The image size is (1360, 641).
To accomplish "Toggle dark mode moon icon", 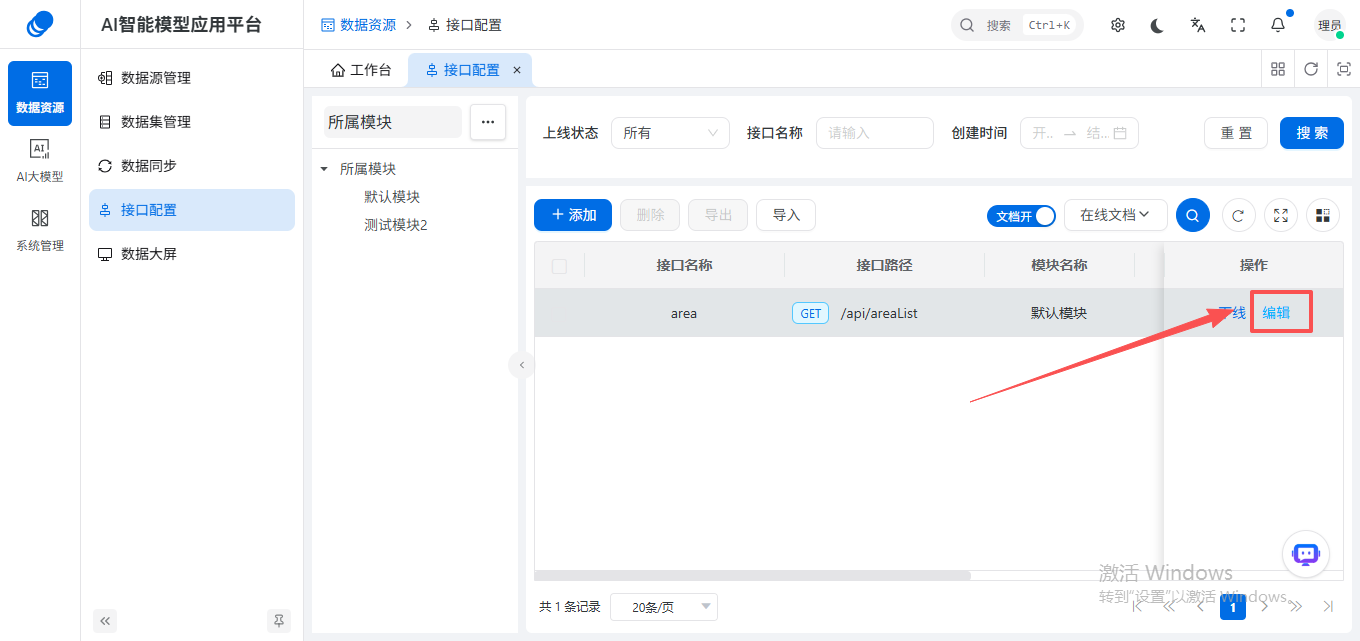I will [x=1158, y=25].
